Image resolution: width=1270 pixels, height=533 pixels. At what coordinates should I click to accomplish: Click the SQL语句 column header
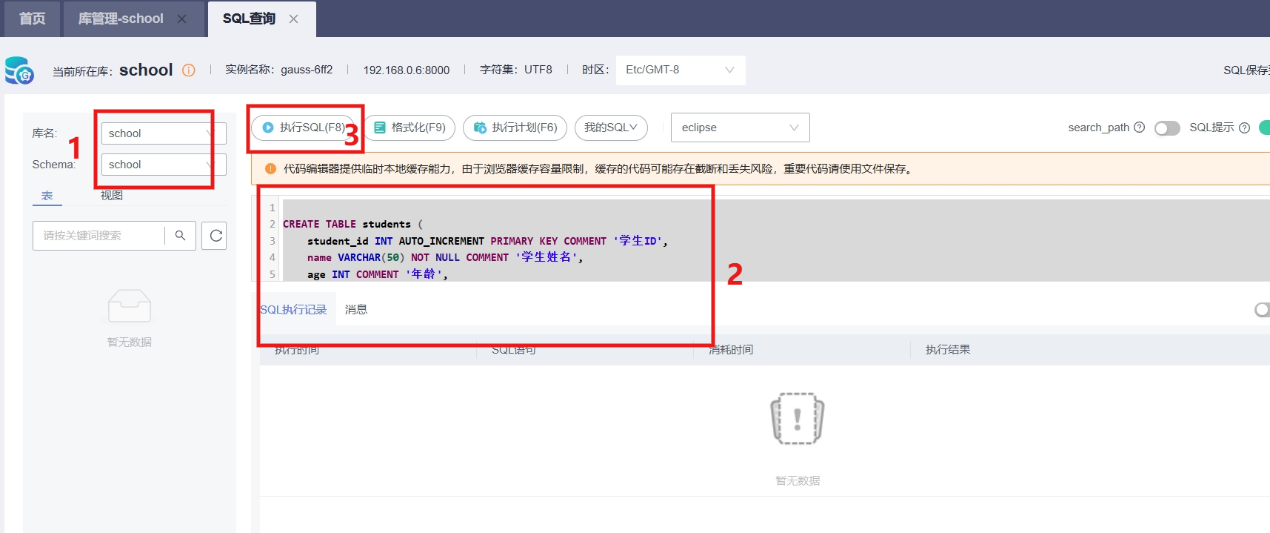514,350
